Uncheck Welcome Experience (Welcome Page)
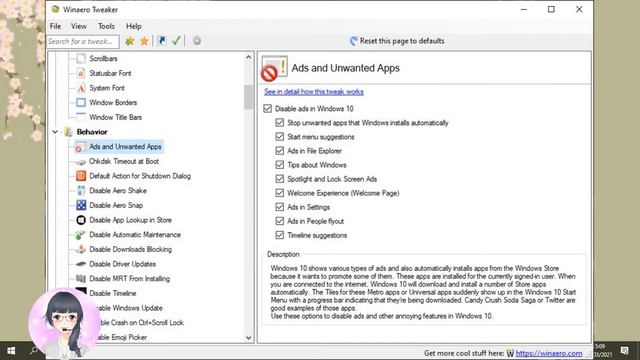 click(x=280, y=193)
